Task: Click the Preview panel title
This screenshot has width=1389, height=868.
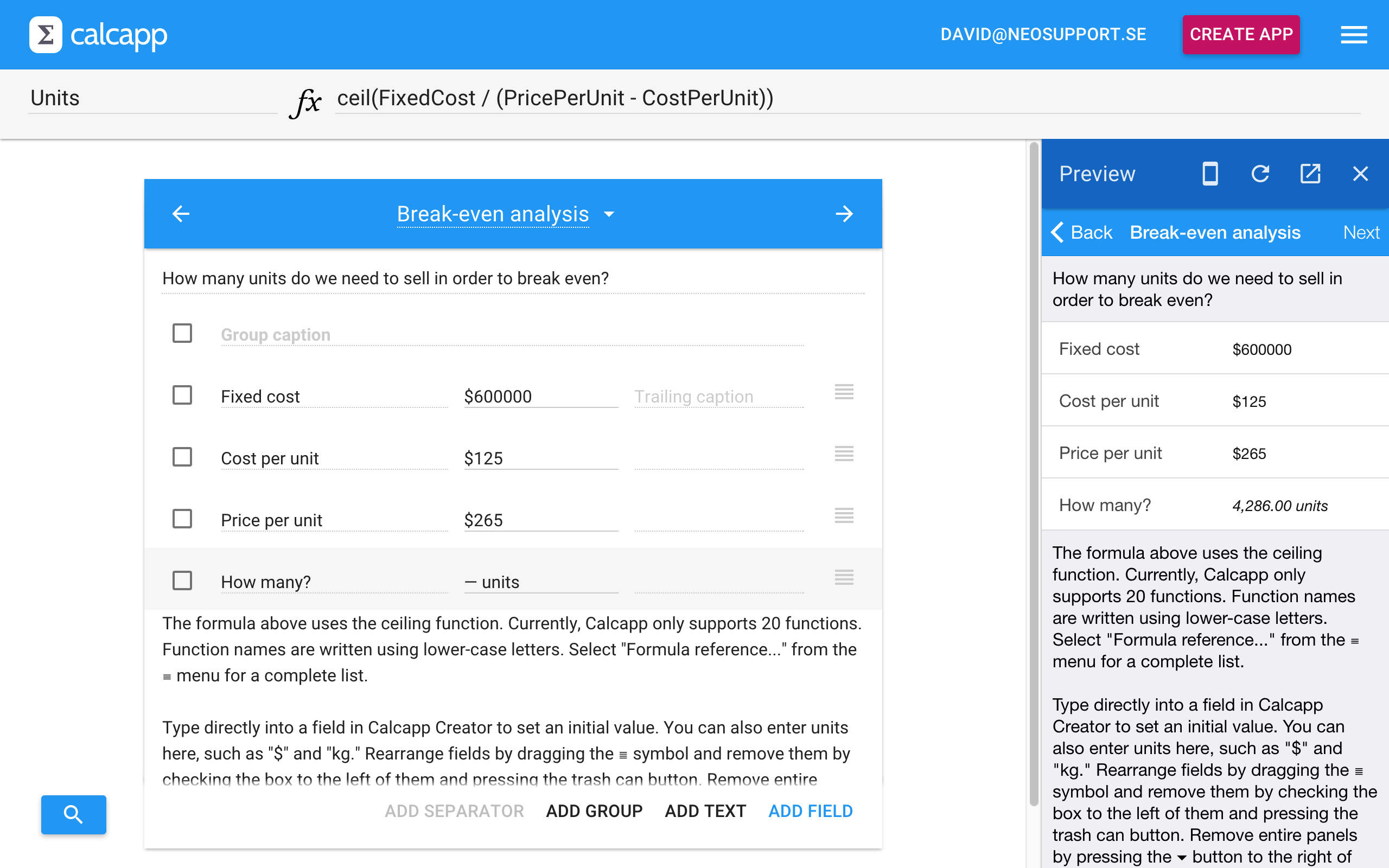Action: tap(1097, 174)
